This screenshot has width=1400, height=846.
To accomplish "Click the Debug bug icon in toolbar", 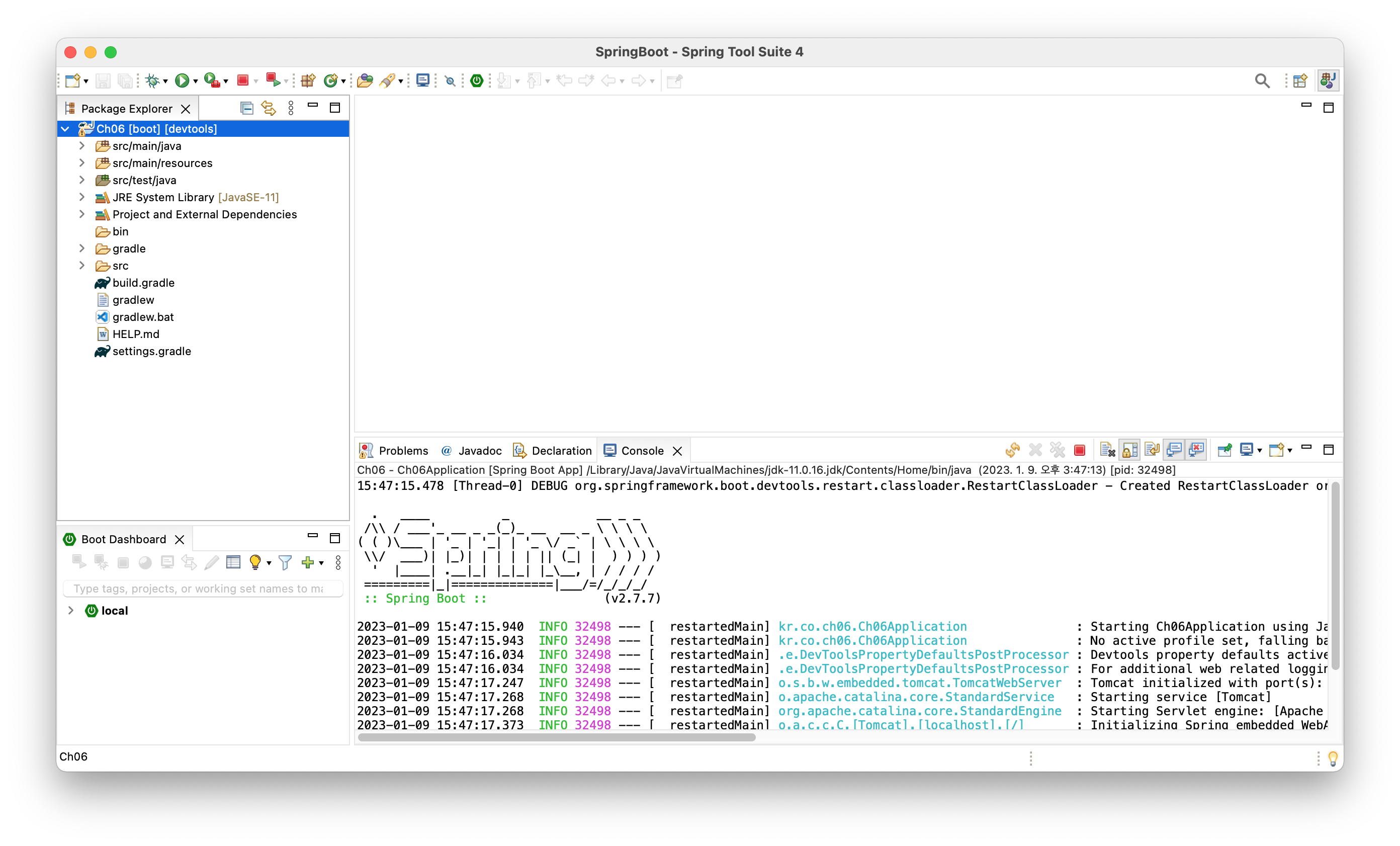I will pos(152,80).
